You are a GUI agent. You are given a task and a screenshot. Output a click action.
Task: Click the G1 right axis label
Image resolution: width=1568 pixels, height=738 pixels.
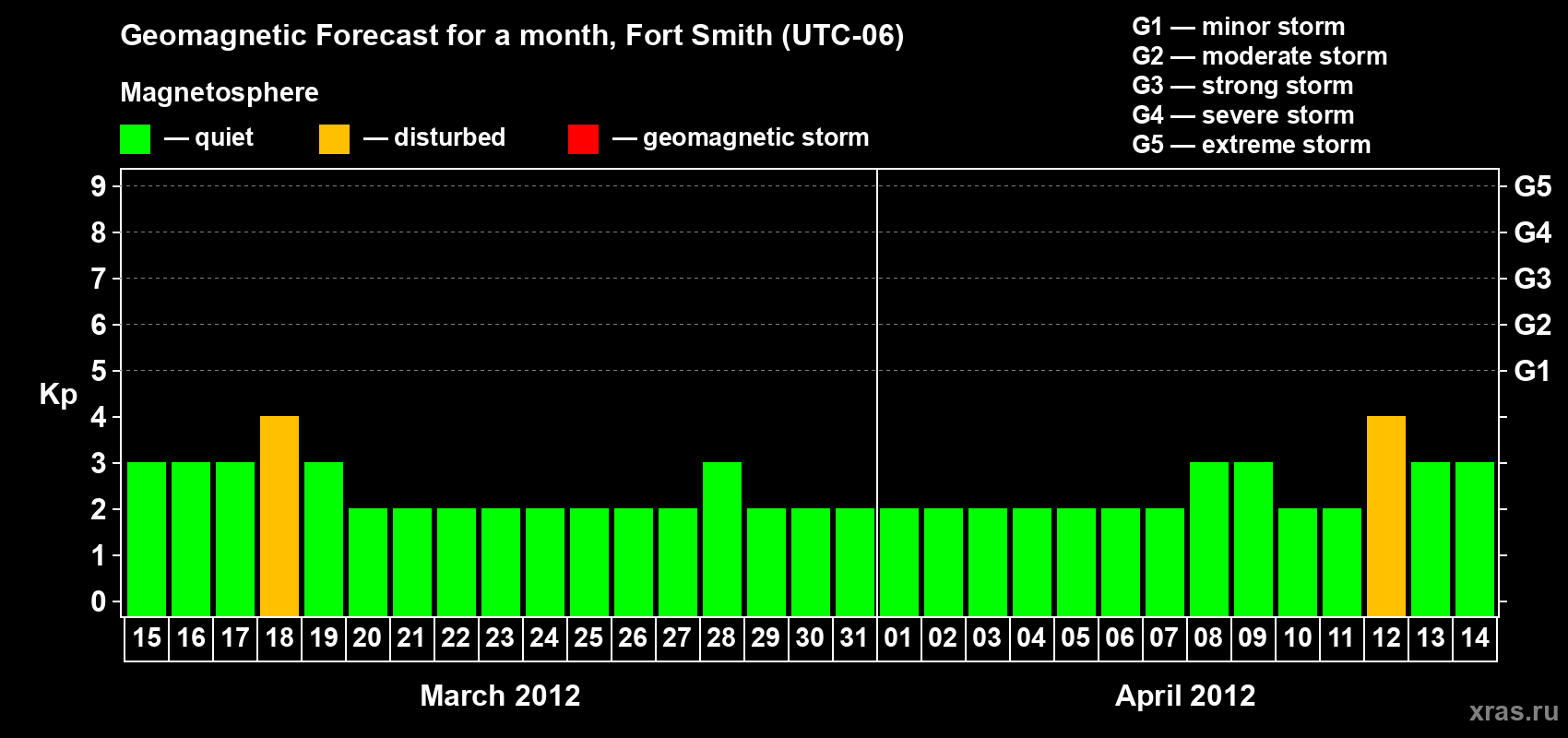(x=1532, y=371)
